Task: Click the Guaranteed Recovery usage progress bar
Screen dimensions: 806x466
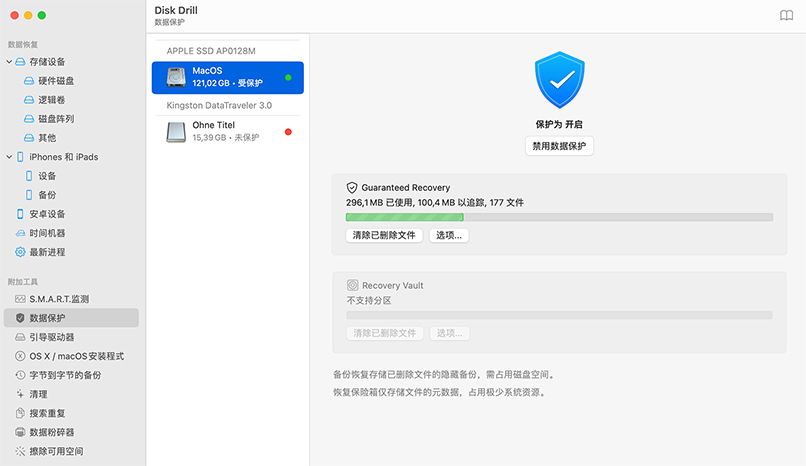Action: click(558, 217)
